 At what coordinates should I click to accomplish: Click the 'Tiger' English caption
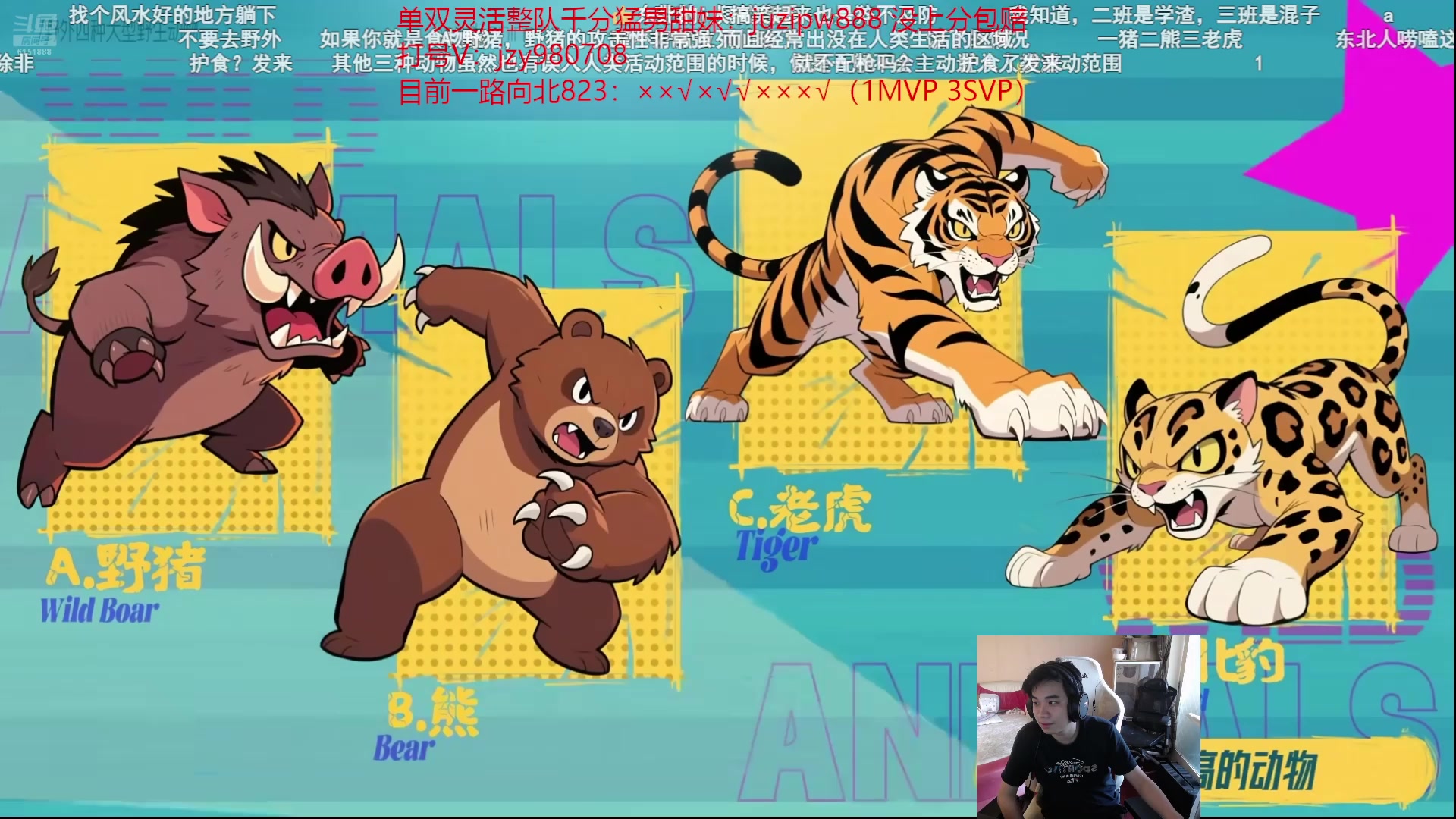tap(777, 548)
